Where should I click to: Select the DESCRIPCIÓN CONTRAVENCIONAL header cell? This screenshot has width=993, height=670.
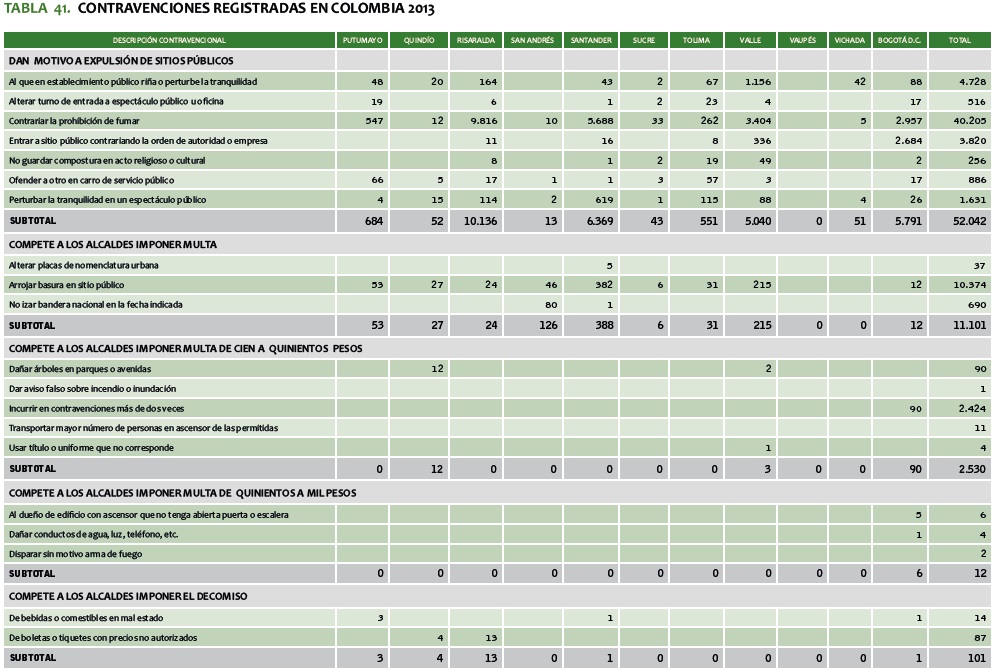coord(169,40)
